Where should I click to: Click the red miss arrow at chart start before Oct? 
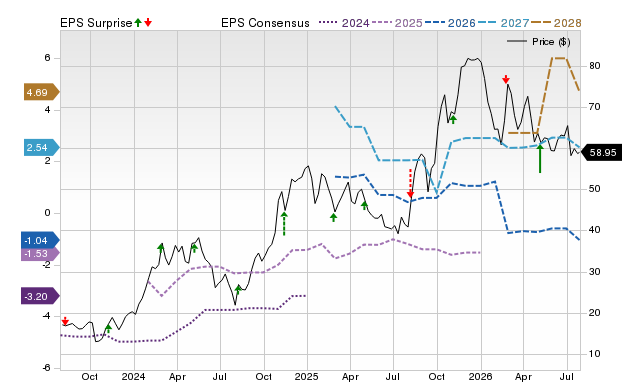pyautogui.click(x=65, y=321)
